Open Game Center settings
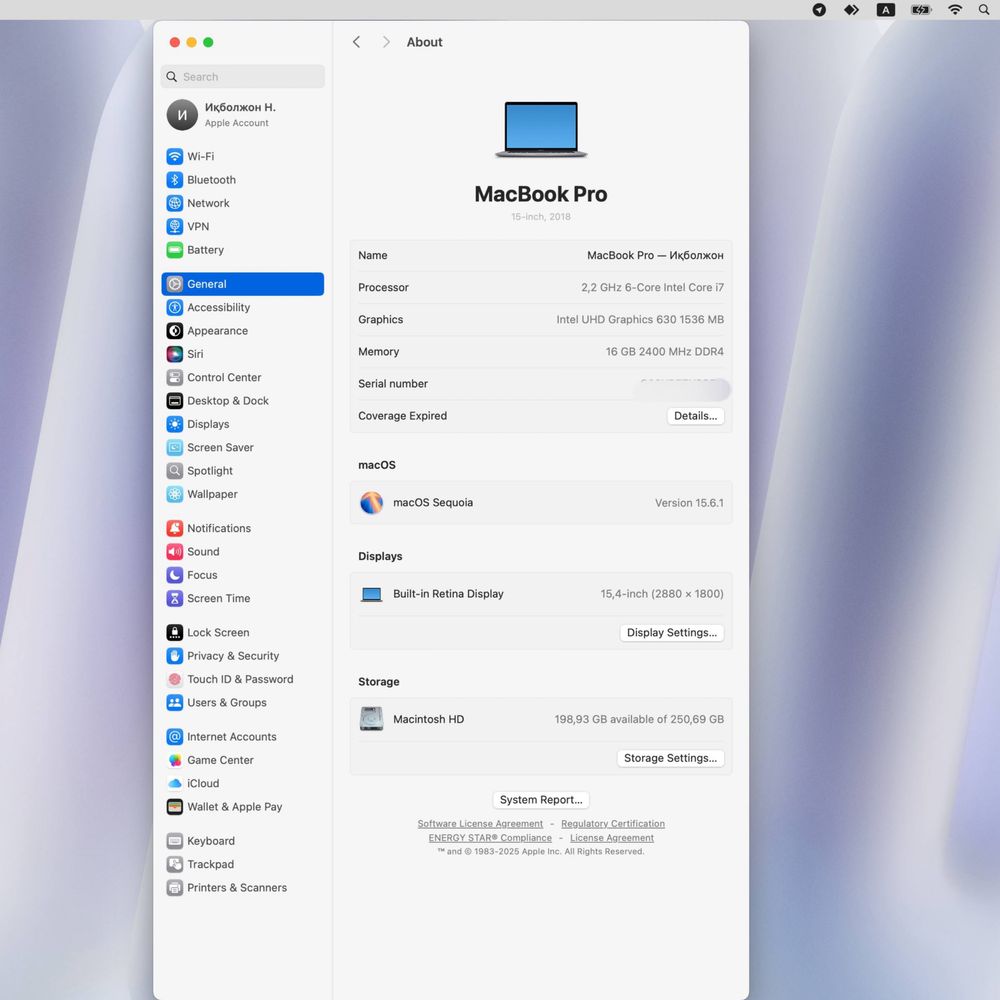The width and height of the screenshot is (1000, 1000). click(242, 760)
